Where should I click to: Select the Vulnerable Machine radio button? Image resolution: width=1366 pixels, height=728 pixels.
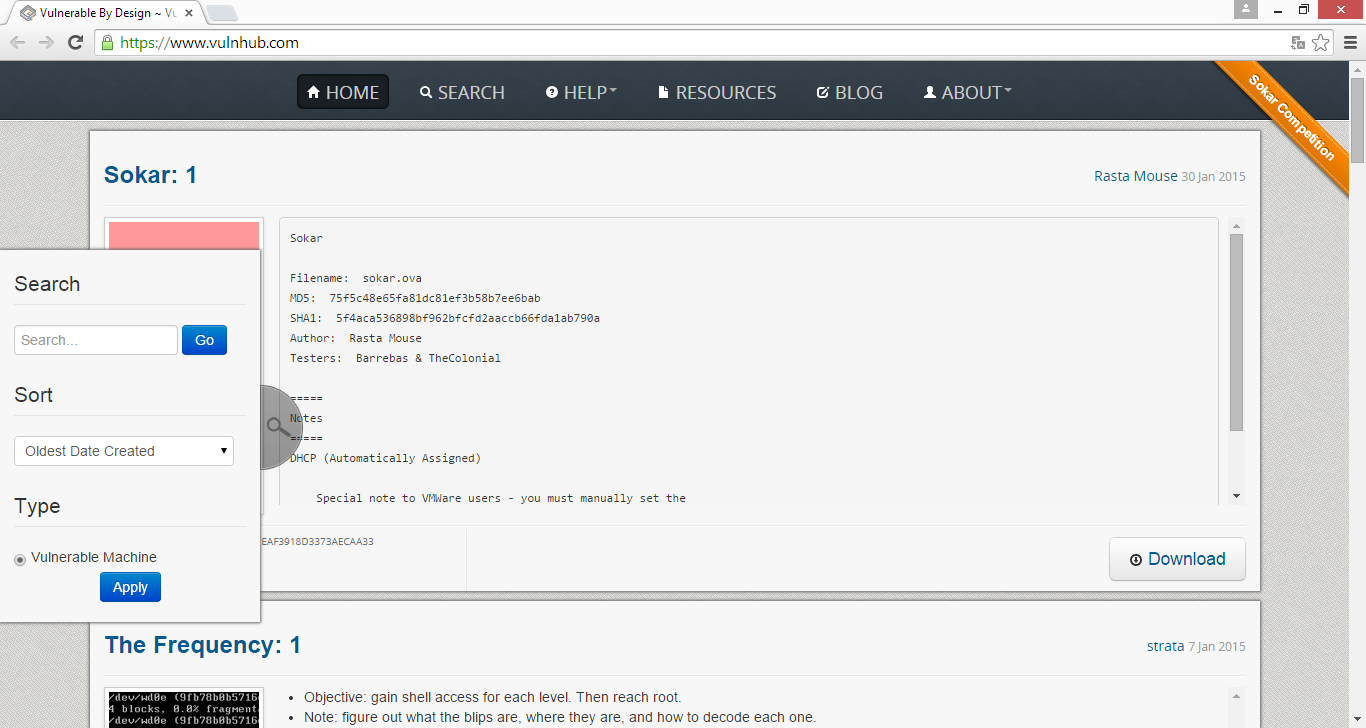20,559
